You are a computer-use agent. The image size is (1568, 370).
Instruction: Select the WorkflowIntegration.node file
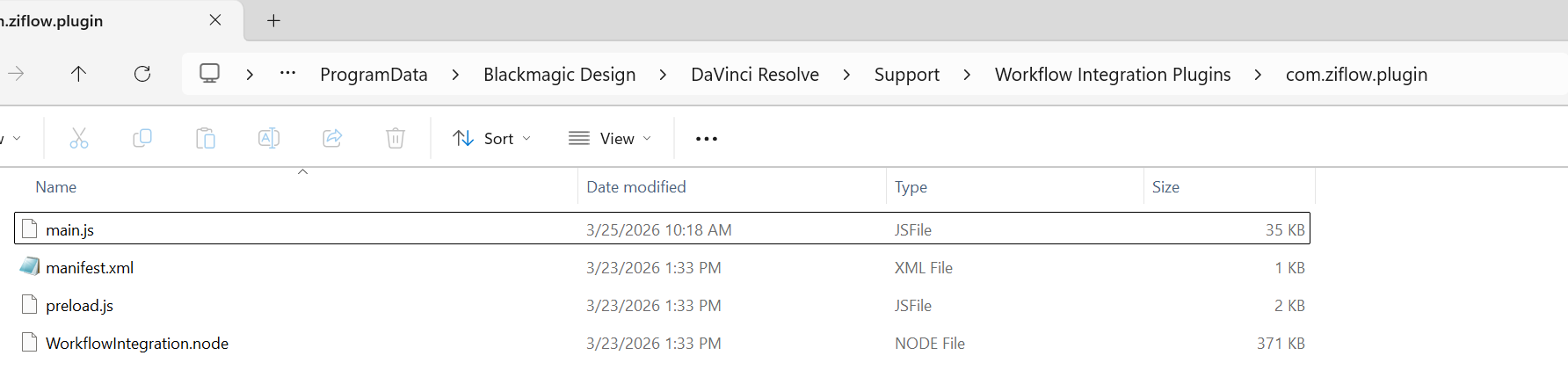click(x=662, y=343)
